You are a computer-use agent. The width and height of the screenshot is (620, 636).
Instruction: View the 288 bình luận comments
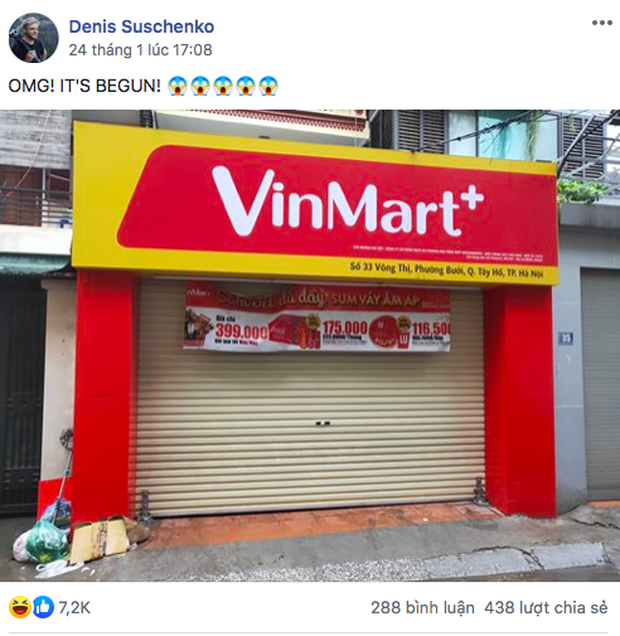point(423,608)
